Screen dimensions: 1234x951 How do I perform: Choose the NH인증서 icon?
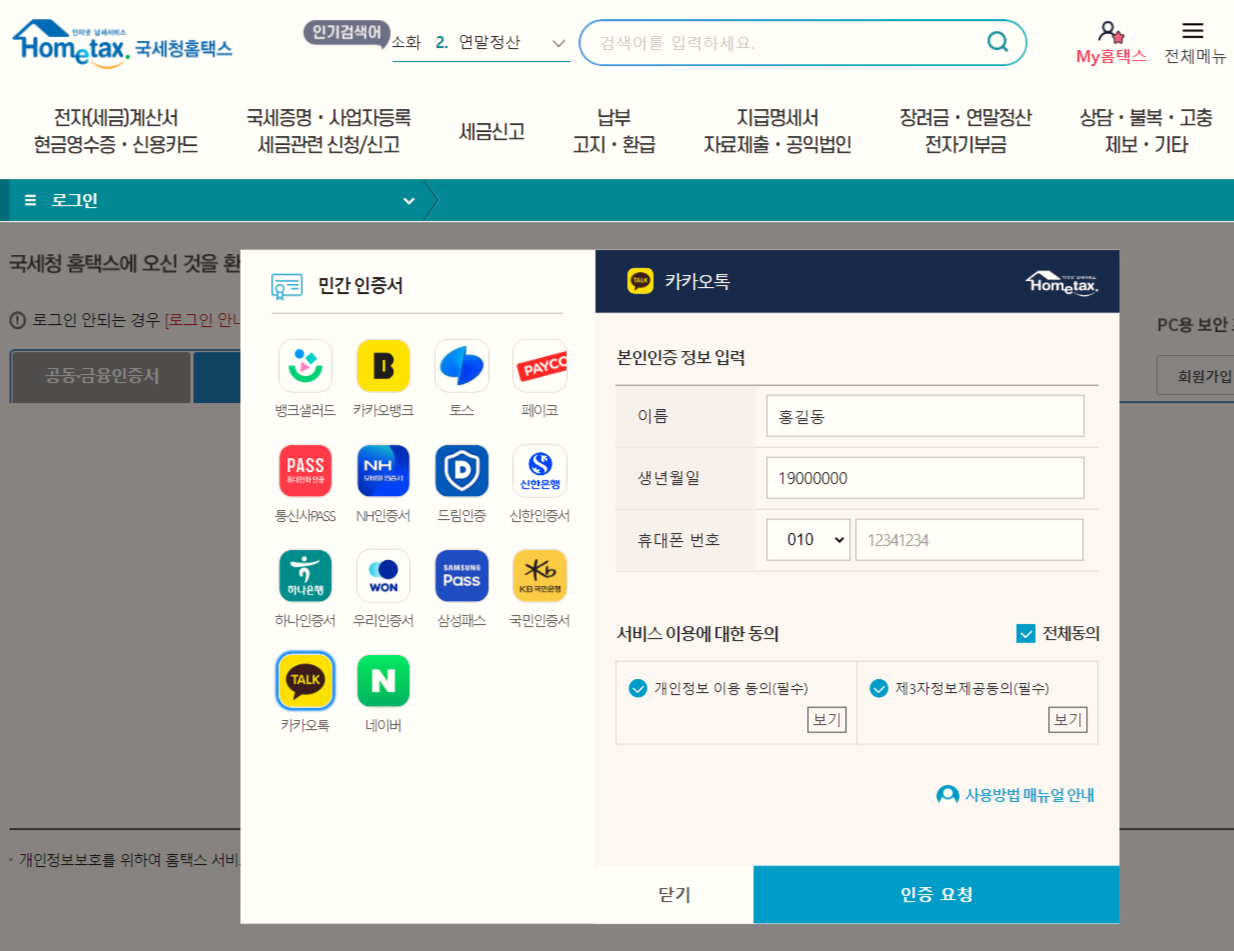click(x=383, y=471)
